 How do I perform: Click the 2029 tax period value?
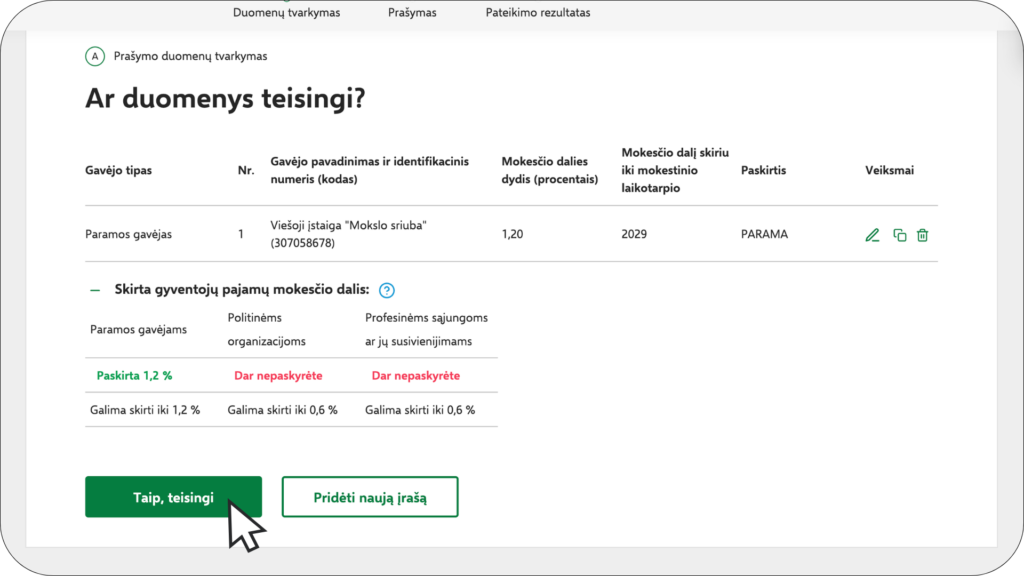(634, 235)
